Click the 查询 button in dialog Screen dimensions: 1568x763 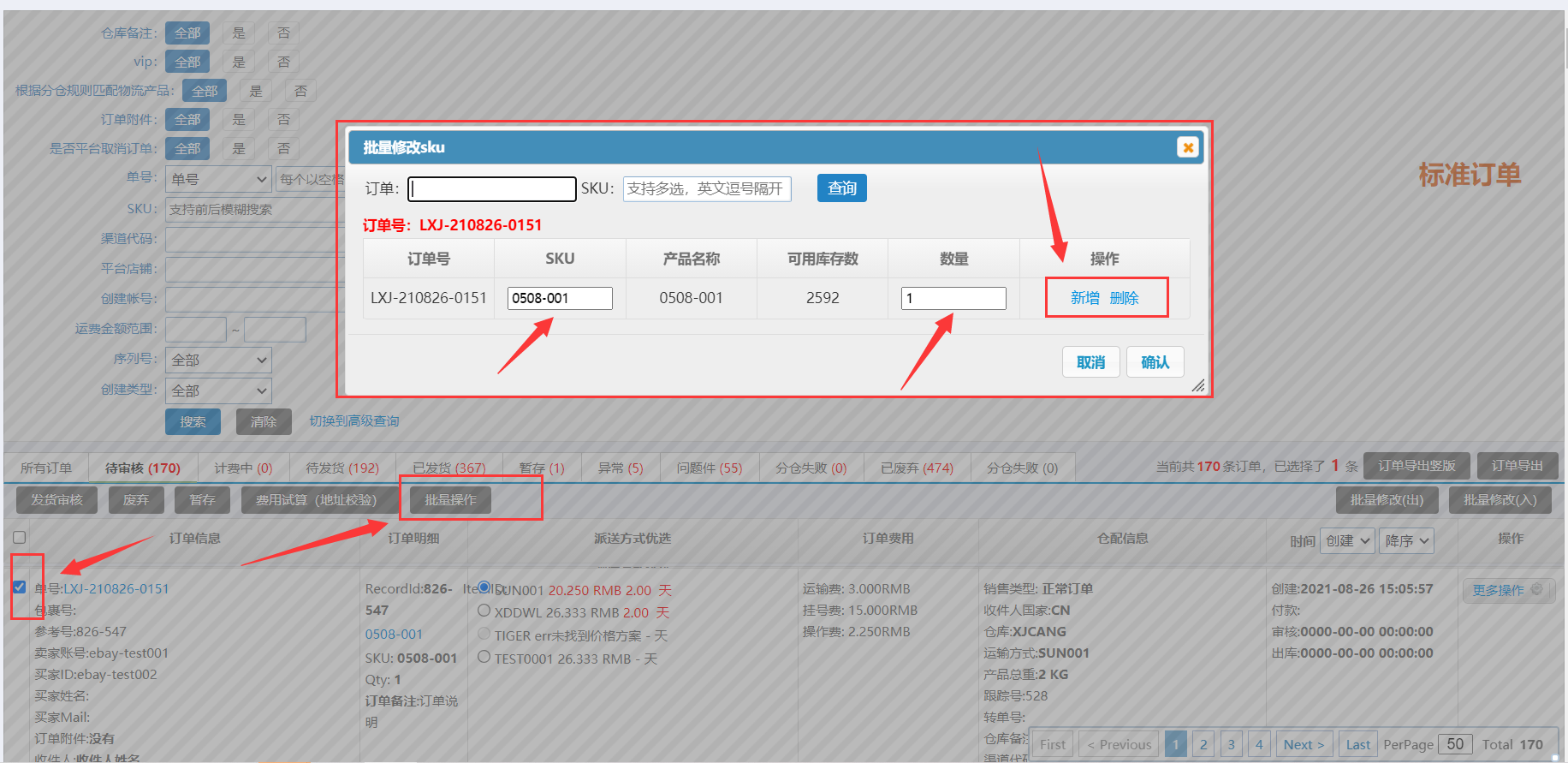point(841,188)
